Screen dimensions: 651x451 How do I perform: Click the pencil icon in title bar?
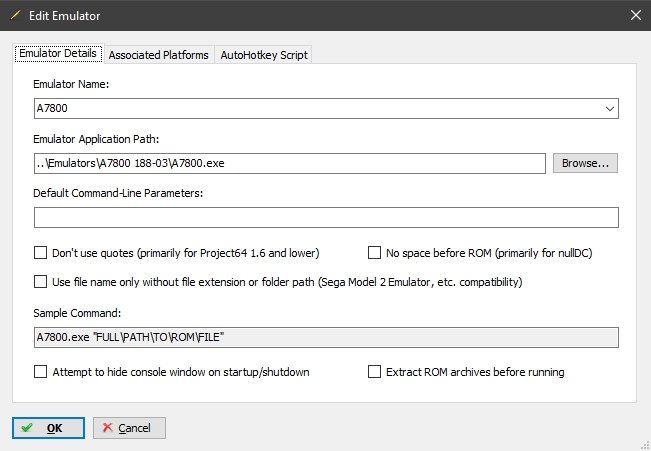(x=15, y=15)
